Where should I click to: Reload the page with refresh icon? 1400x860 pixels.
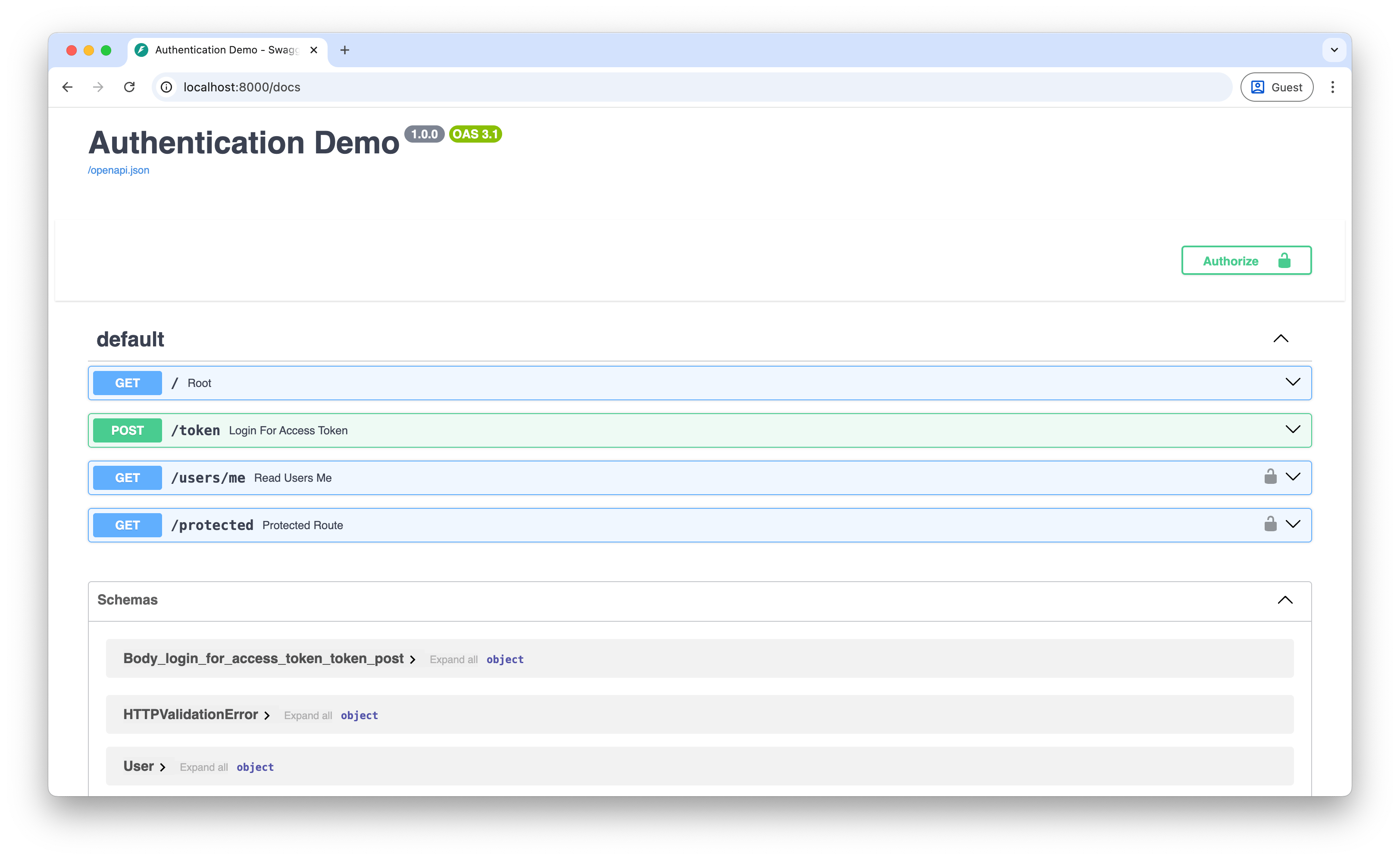tap(130, 87)
